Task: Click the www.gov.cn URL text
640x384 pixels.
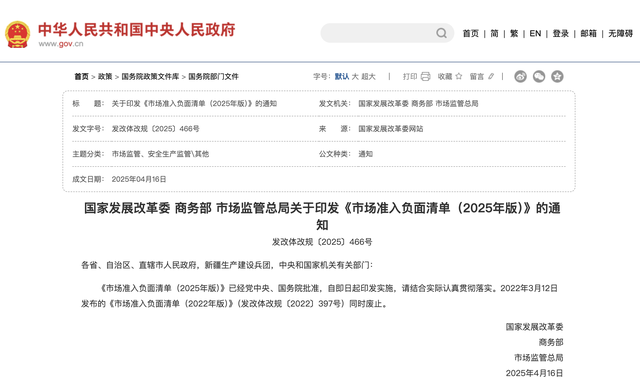Action: coord(61,44)
